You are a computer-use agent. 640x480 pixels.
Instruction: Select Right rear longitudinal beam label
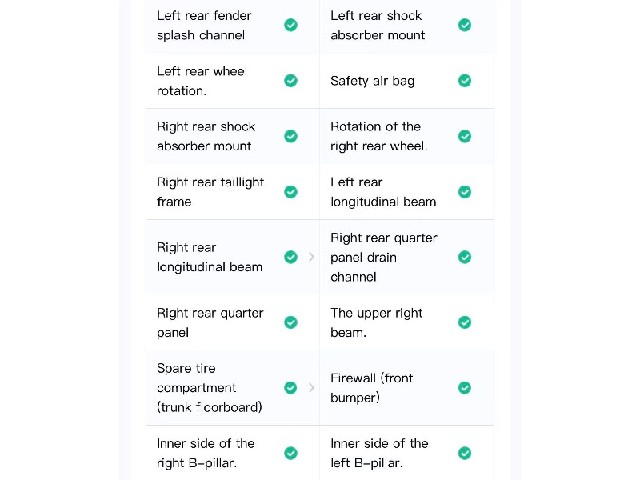coord(210,257)
